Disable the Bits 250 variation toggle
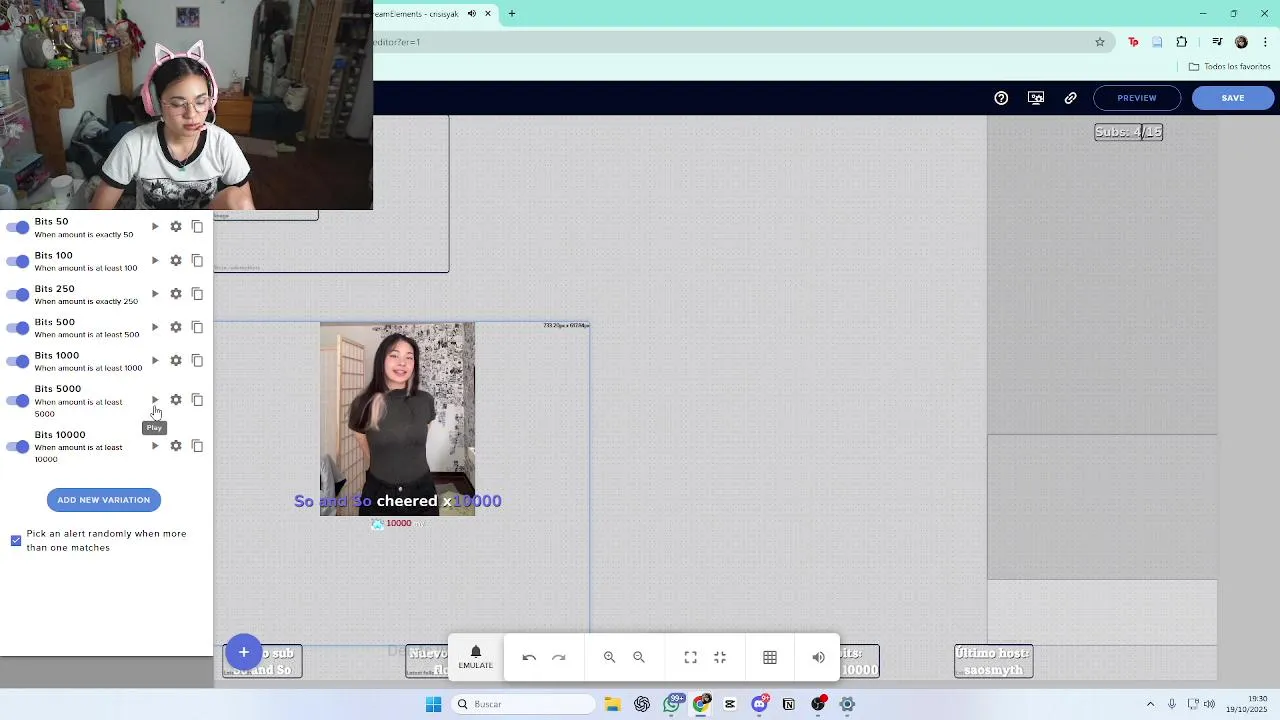This screenshot has height=720, width=1280. click(17, 294)
